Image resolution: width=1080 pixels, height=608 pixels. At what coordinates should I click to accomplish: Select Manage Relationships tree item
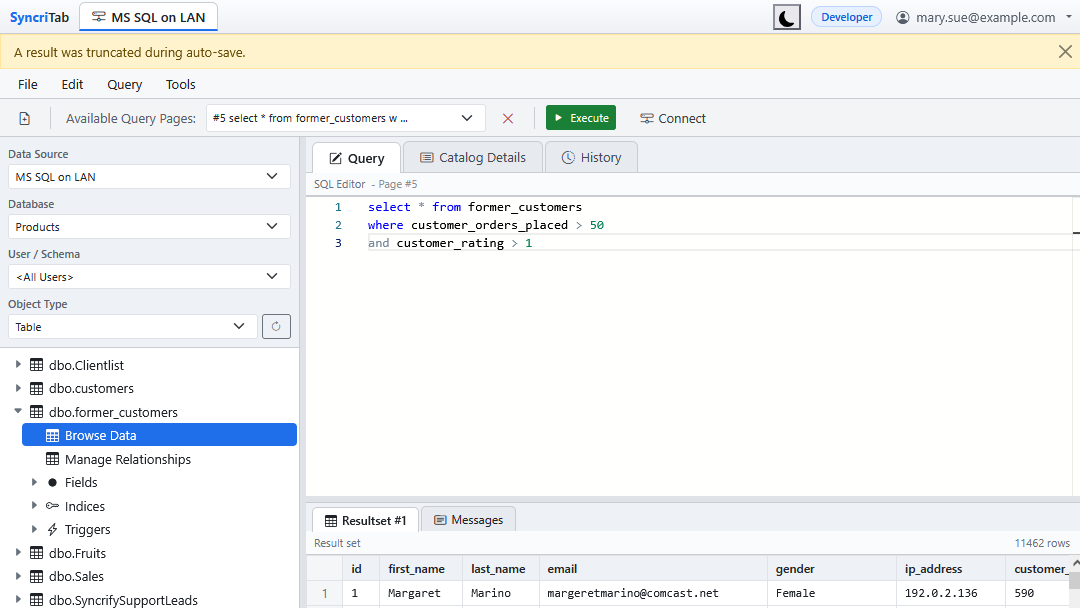pos(127,459)
